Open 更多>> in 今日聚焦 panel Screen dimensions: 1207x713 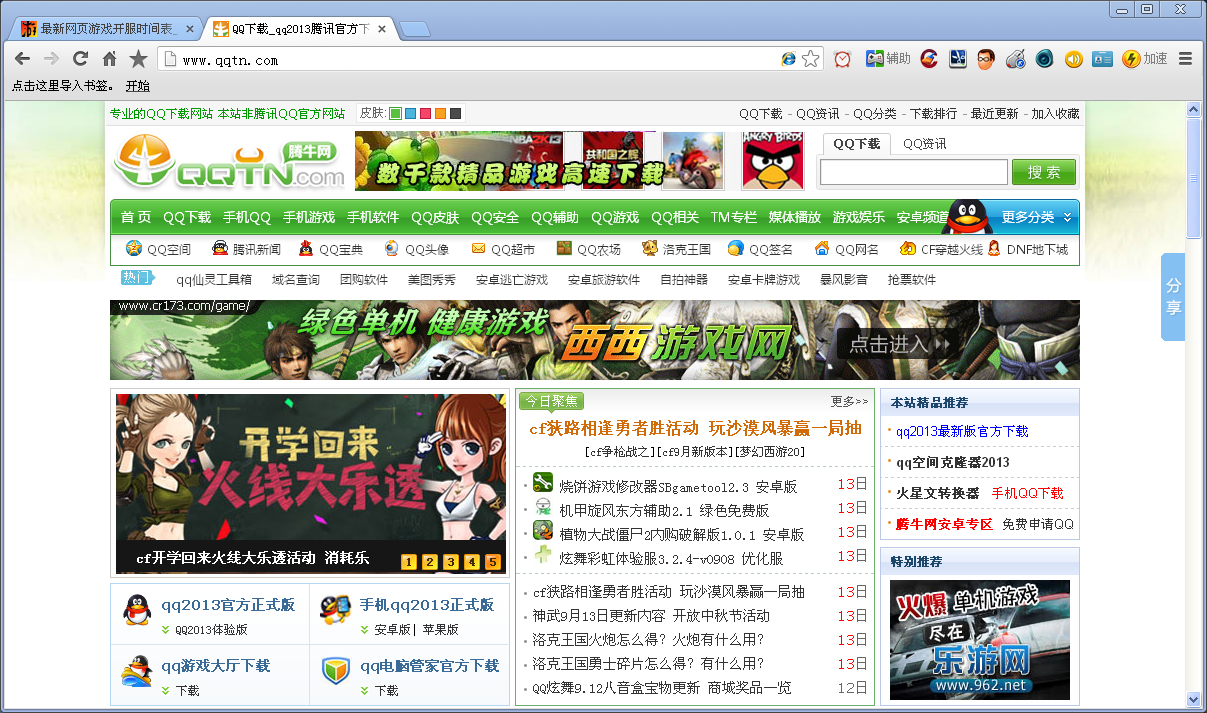pyautogui.click(x=849, y=402)
